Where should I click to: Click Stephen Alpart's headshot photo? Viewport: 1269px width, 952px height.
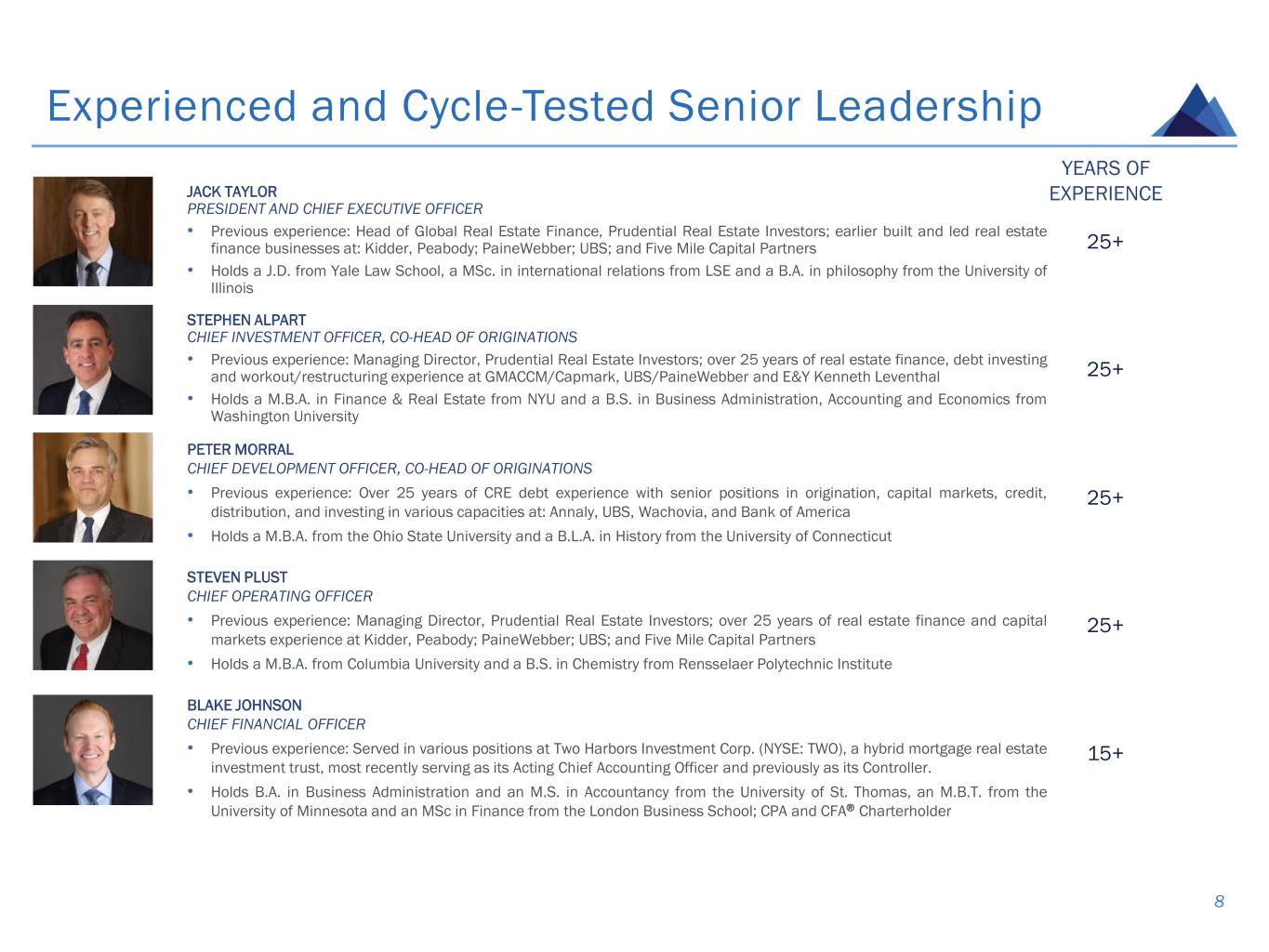click(93, 360)
